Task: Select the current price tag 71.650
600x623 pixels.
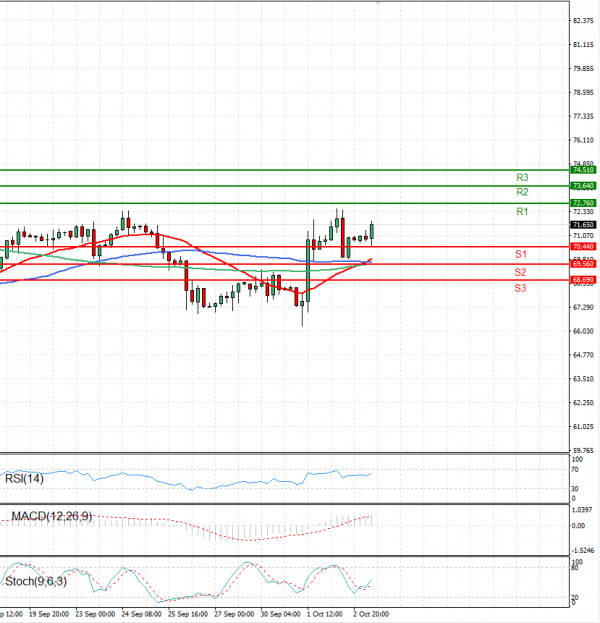Action: point(583,225)
